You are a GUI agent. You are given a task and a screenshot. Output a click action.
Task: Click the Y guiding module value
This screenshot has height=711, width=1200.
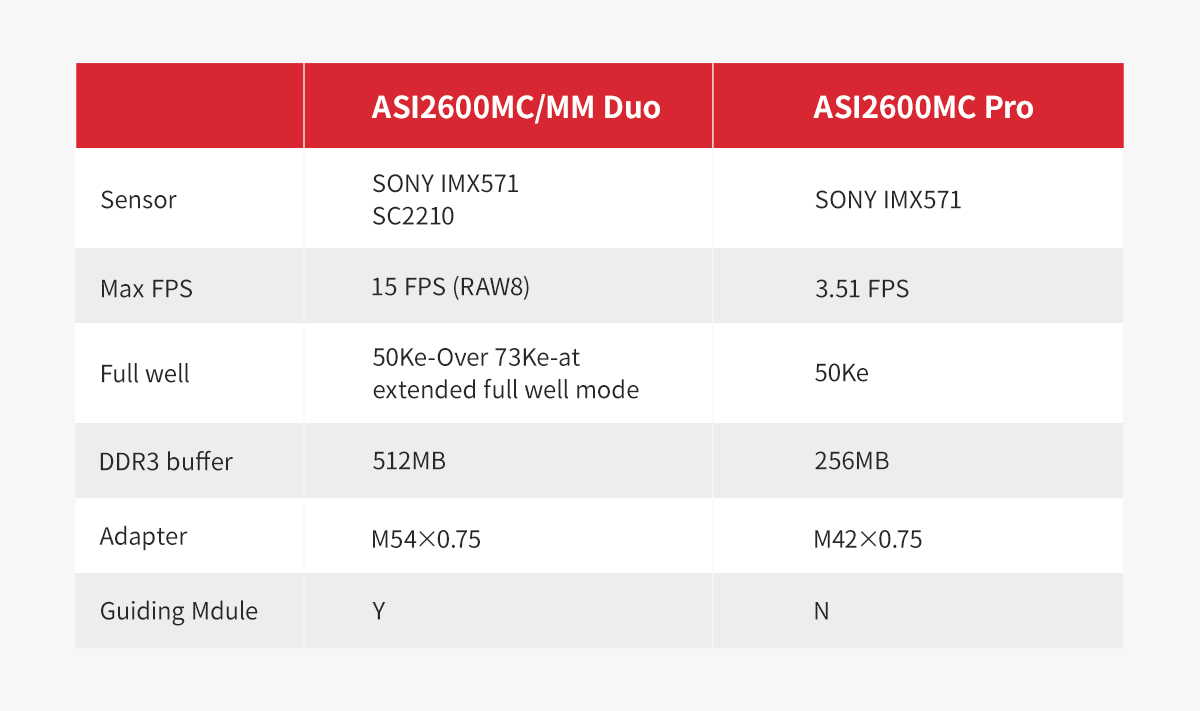(379, 610)
